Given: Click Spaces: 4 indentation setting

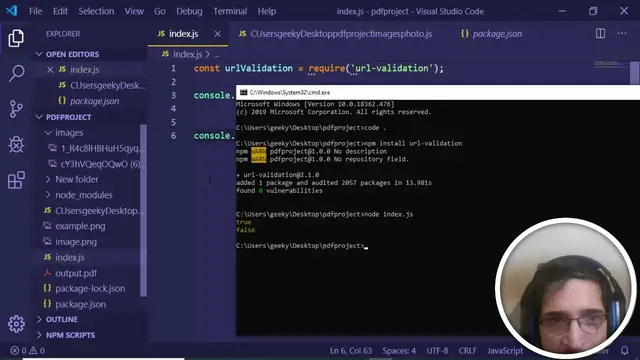Looking at the screenshot, I should coord(399,351).
